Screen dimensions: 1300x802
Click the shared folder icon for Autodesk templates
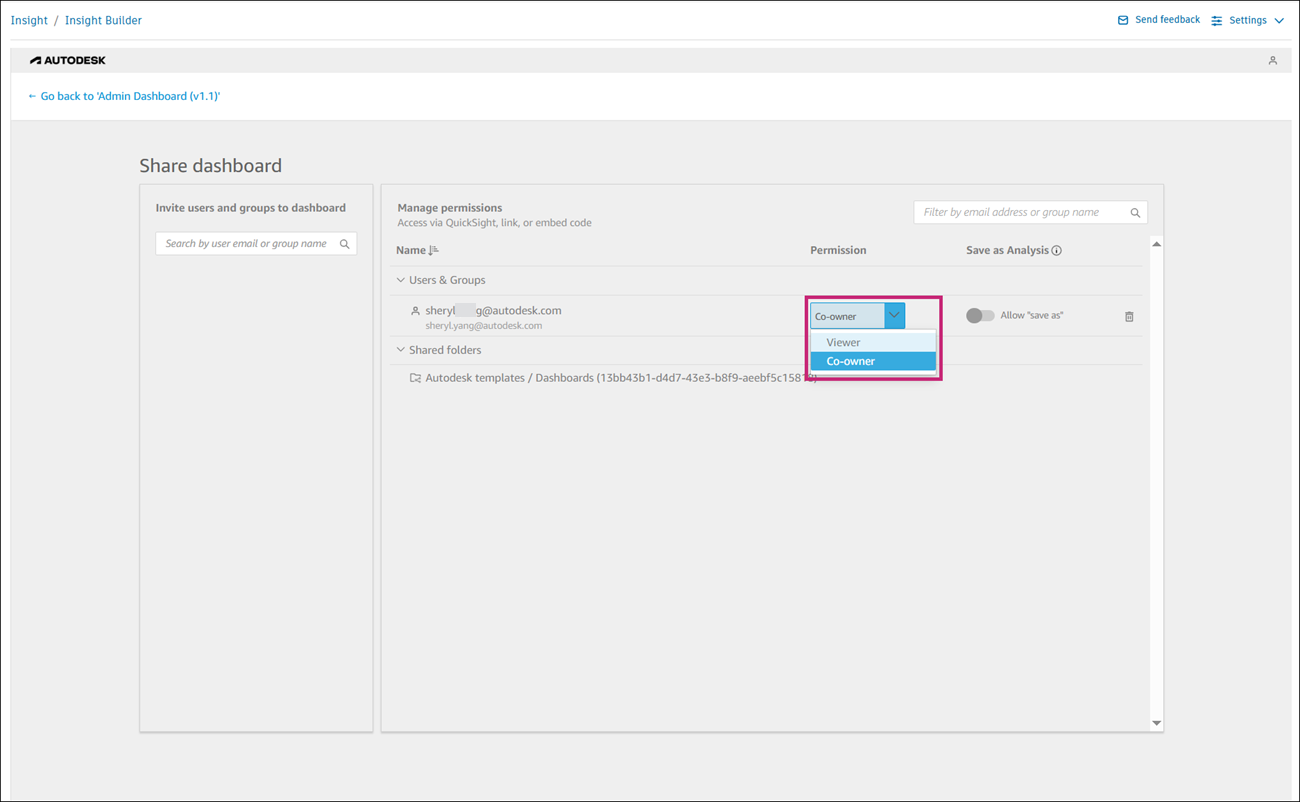(415, 378)
